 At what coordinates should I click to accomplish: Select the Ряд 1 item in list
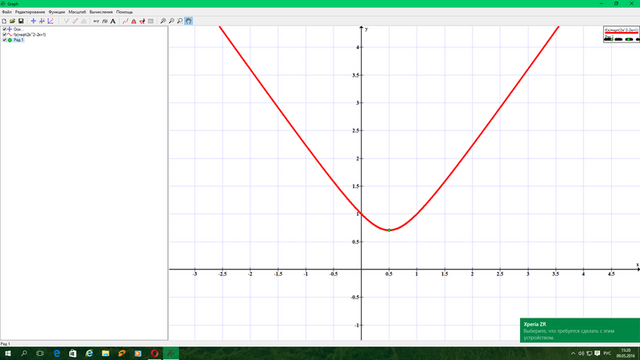18,40
